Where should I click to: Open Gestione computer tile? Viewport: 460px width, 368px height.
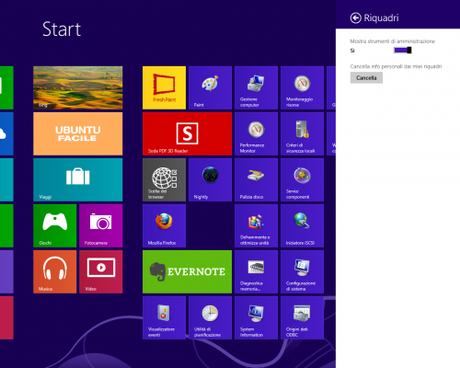click(x=256, y=88)
